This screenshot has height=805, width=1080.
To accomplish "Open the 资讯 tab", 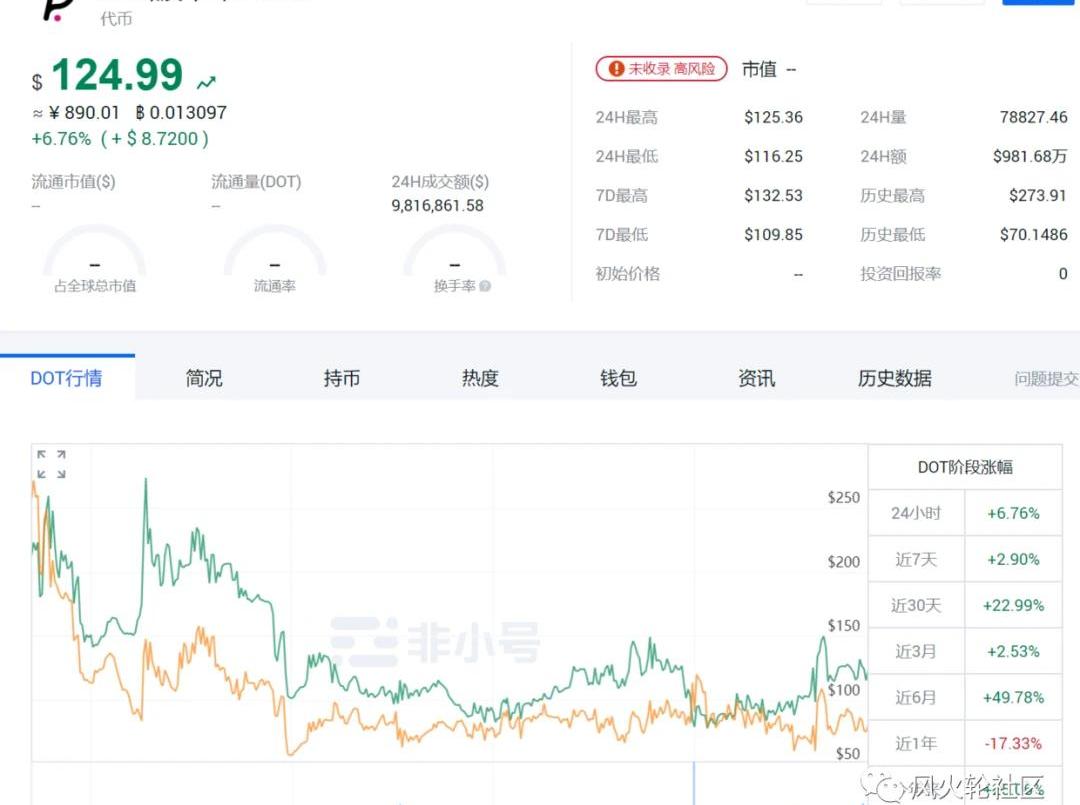I will point(756,378).
